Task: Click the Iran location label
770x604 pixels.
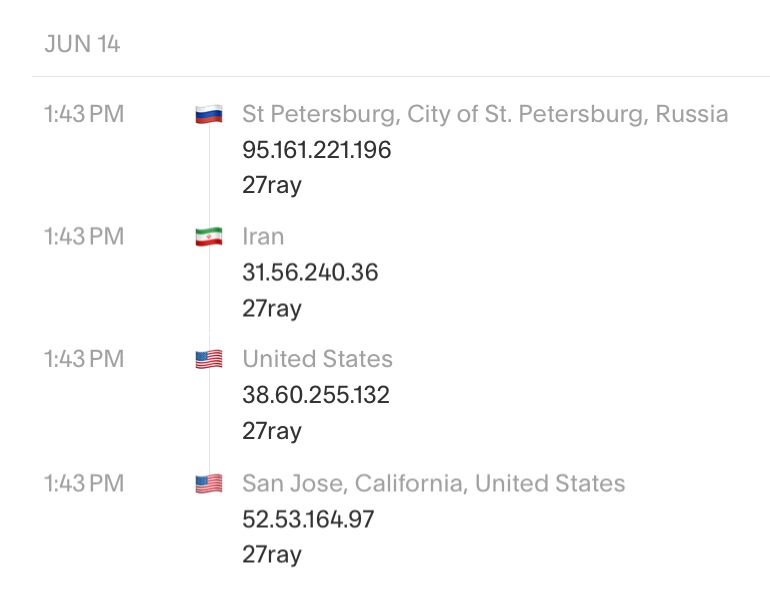Action: [x=263, y=237]
